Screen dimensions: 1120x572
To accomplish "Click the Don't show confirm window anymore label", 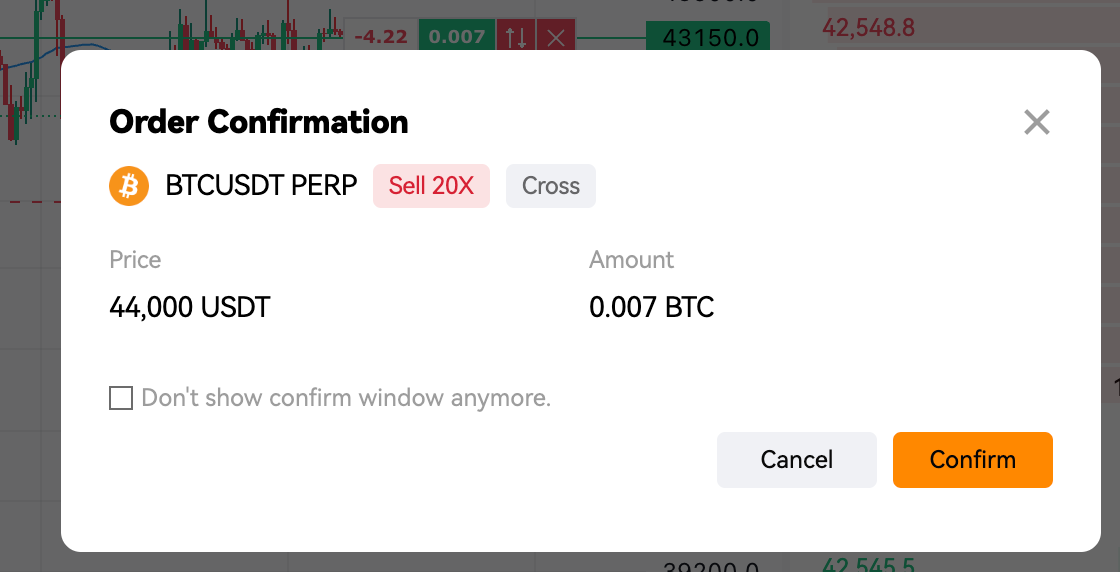I will (x=346, y=398).
